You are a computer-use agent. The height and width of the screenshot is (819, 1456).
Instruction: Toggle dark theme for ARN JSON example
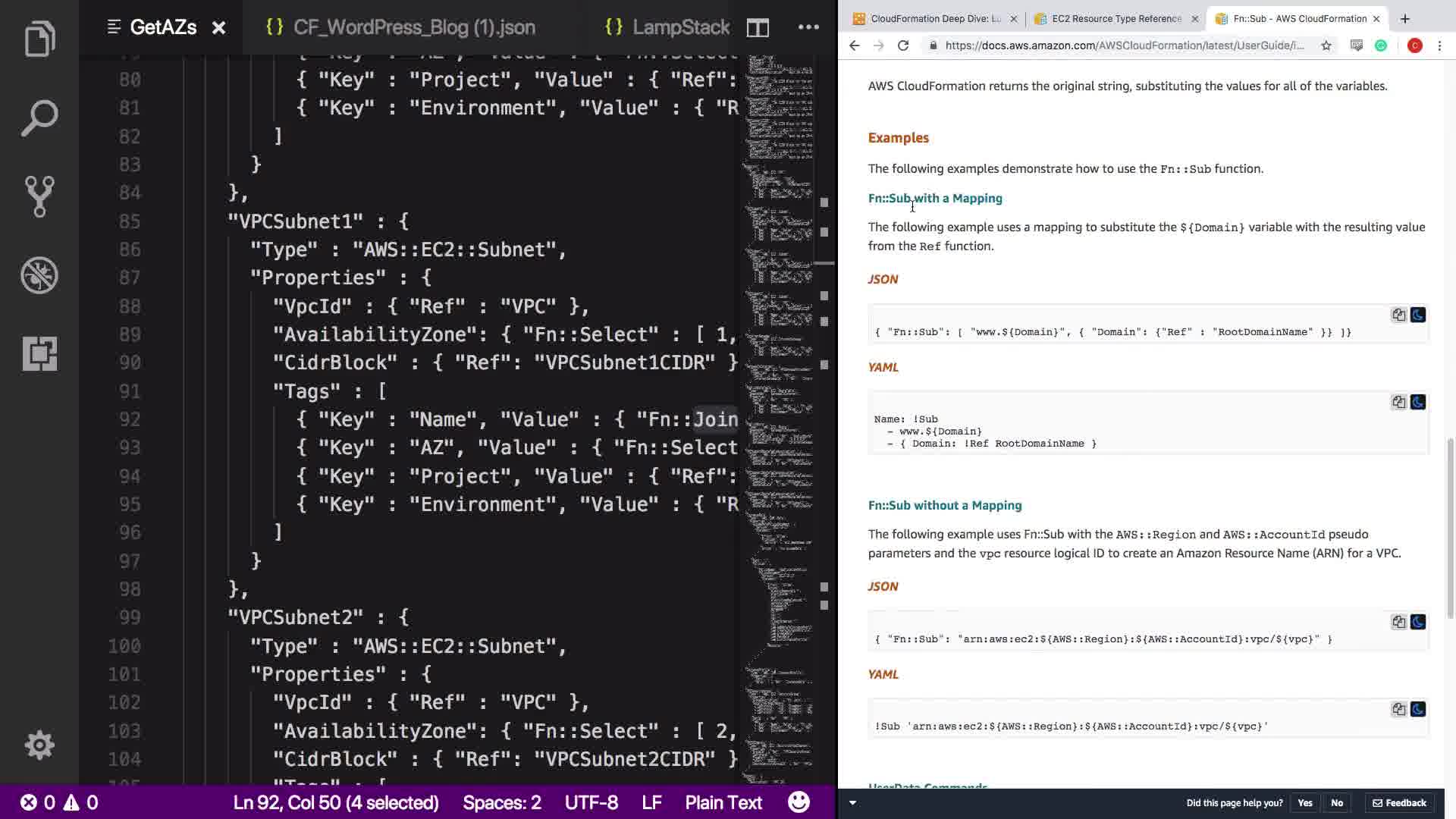click(x=1417, y=622)
